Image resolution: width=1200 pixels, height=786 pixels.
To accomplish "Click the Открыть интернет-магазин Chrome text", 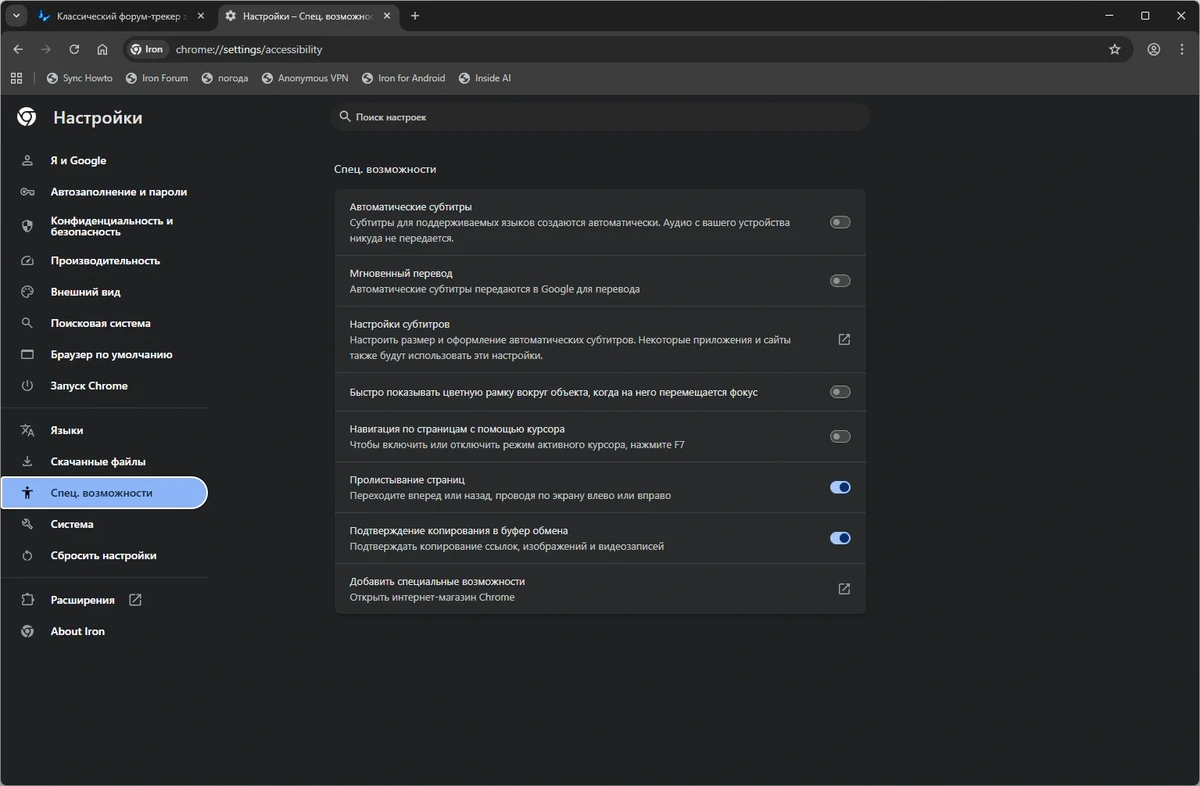I will pos(432,597).
